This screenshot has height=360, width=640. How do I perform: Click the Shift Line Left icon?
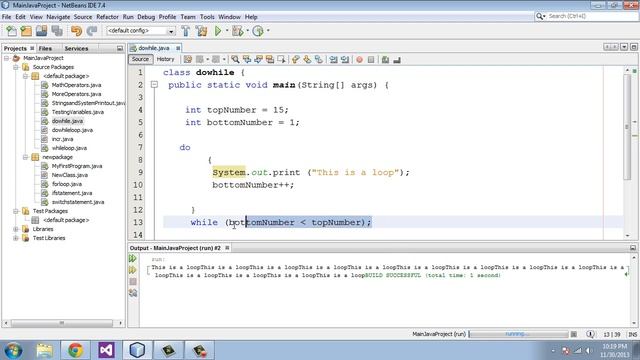(333, 60)
